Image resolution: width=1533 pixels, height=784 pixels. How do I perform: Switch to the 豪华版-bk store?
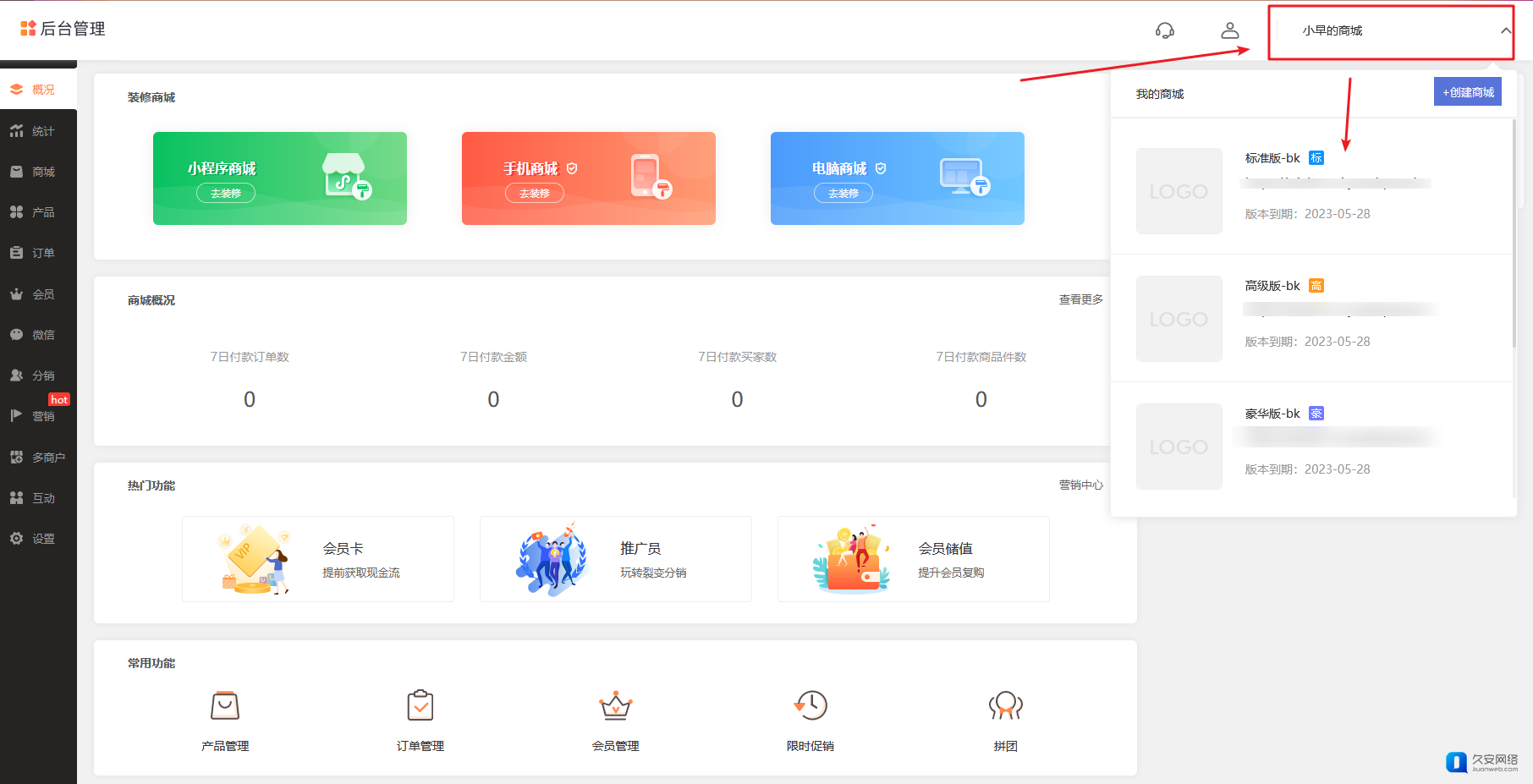click(1272, 414)
